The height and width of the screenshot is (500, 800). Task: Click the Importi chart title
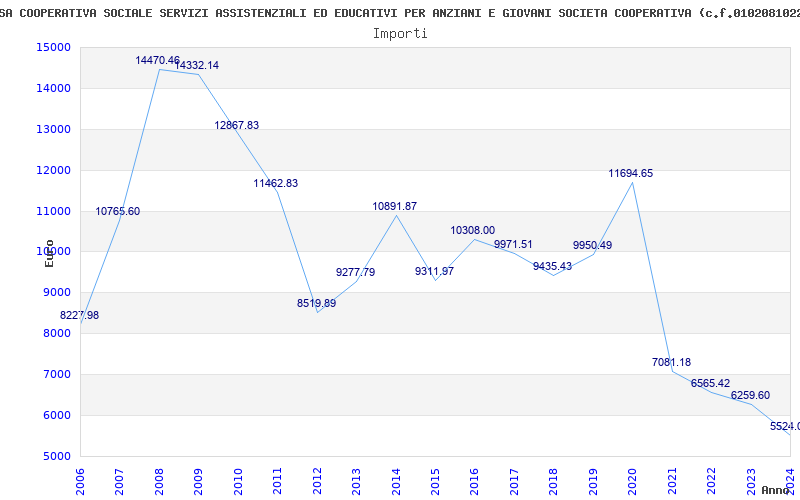pos(400,34)
